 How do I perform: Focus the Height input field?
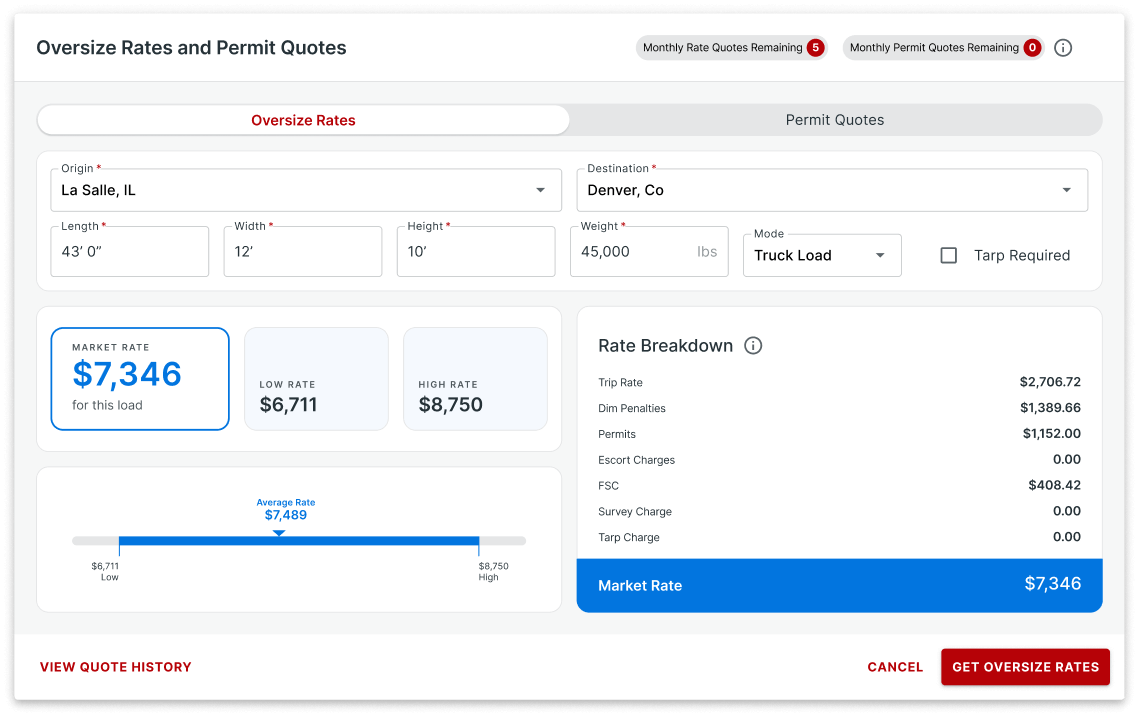[x=475, y=252]
